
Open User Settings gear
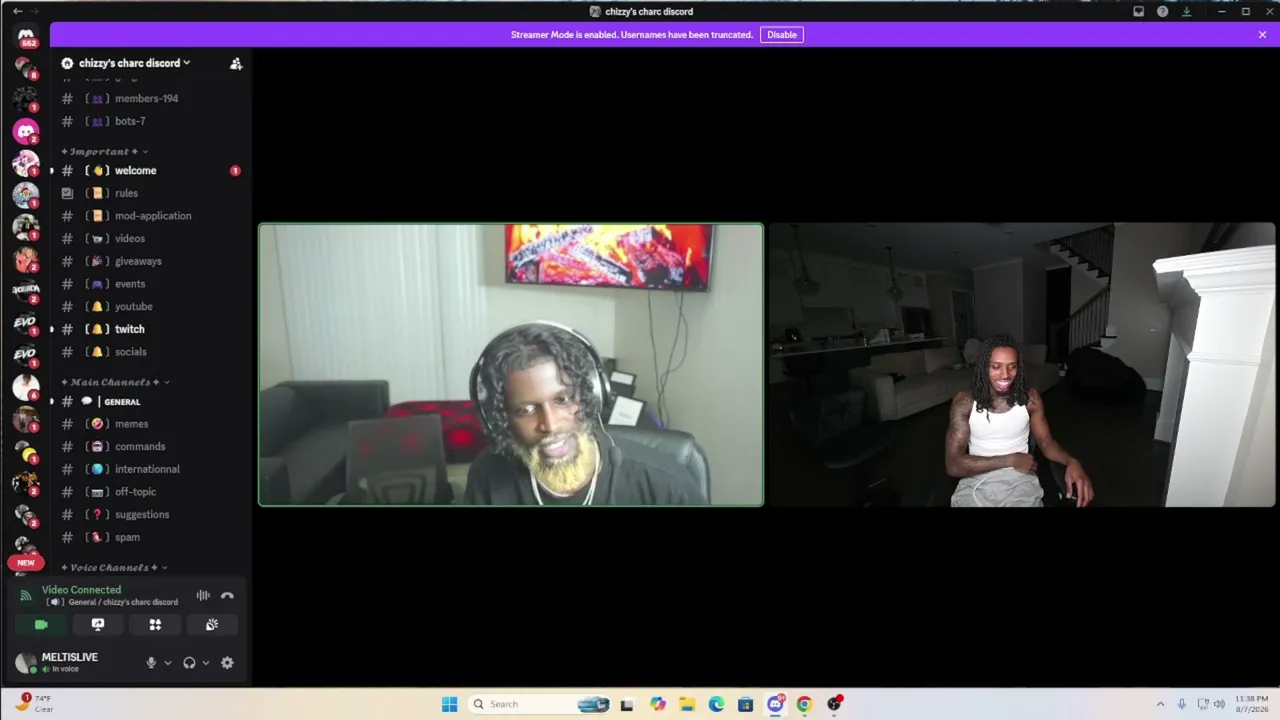click(227, 663)
